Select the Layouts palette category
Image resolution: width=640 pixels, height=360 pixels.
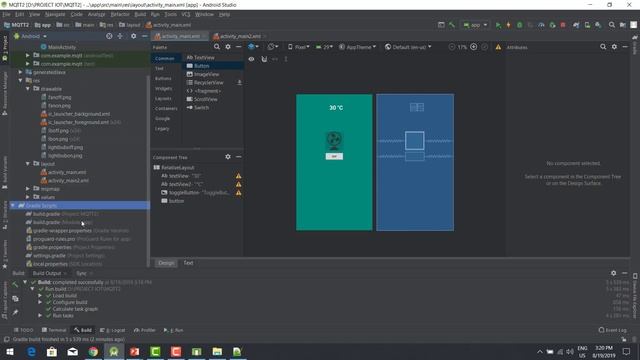click(163, 98)
